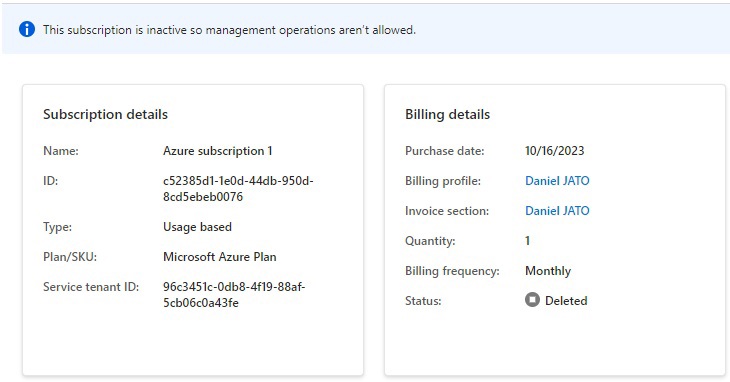Image resolution: width=730 pixels, height=382 pixels.
Task: Click the Quantity: label
Action: coord(430,241)
